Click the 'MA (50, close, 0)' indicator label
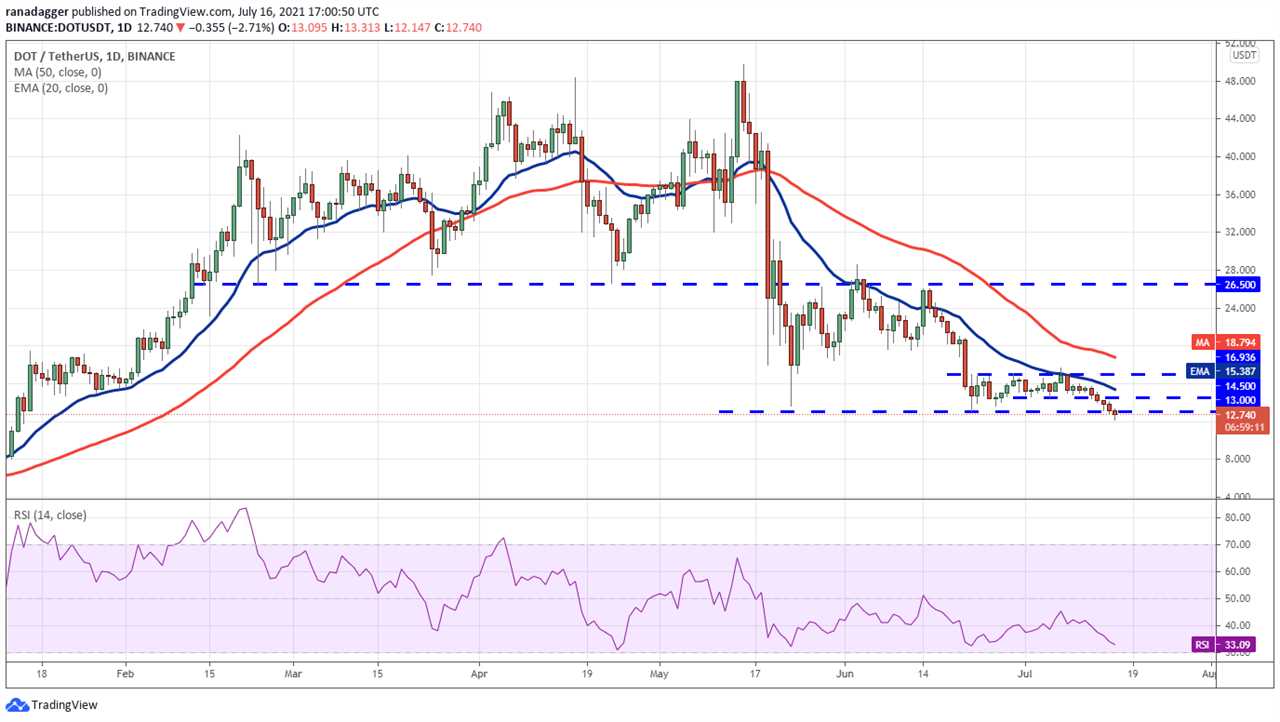This screenshot has width=1280, height=722. [x=60, y=72]
